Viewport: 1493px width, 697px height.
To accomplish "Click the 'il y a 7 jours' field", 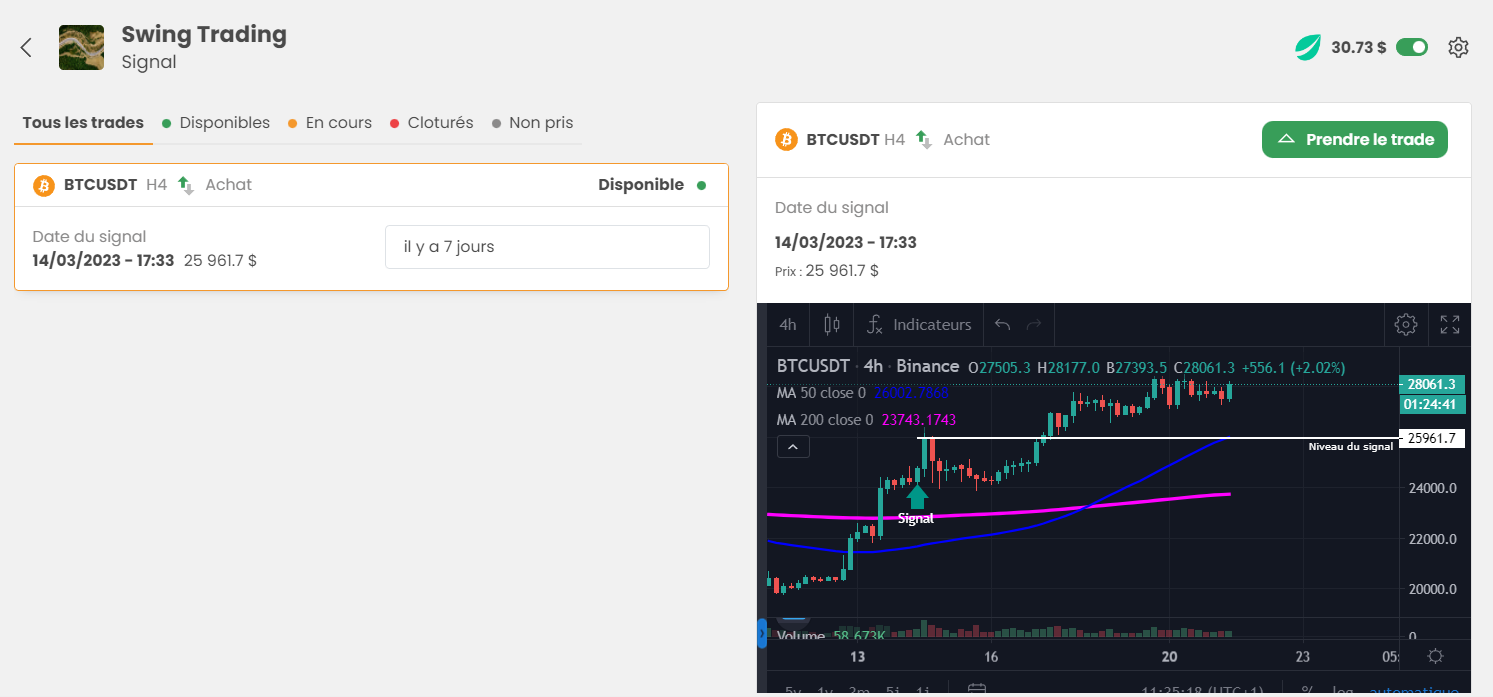I will tap(547, 247).
